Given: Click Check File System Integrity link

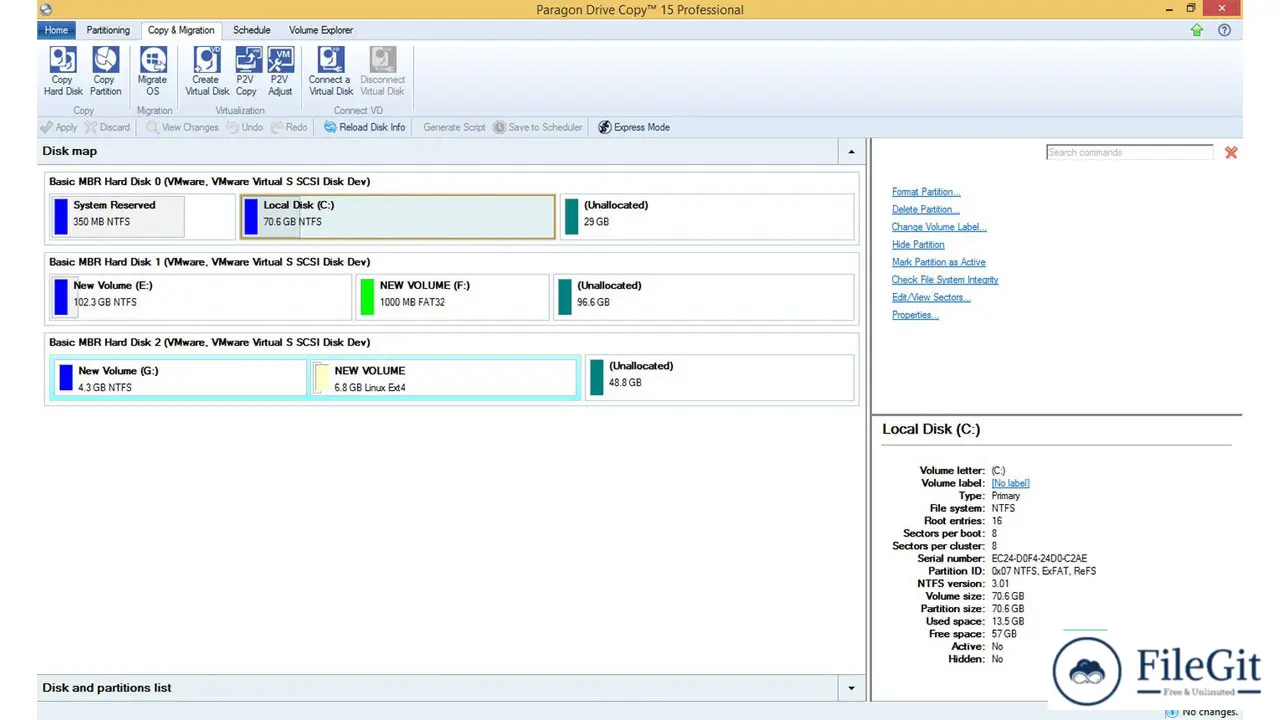Looking at the screenshot, I should click(x=945, y=280).
